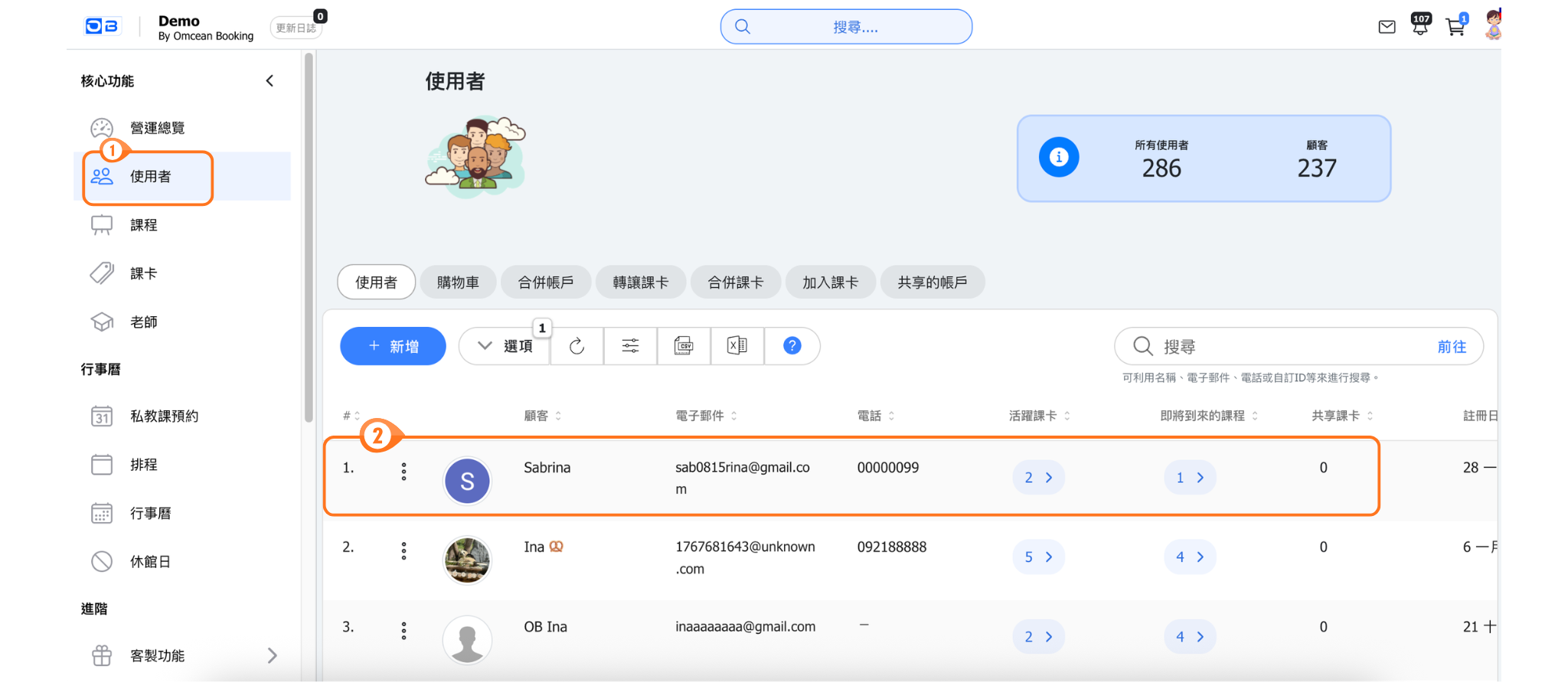Viewport: 1568px width, 689px height.
Task: Open the blue help question mark icon
Action: coord(792,346)
